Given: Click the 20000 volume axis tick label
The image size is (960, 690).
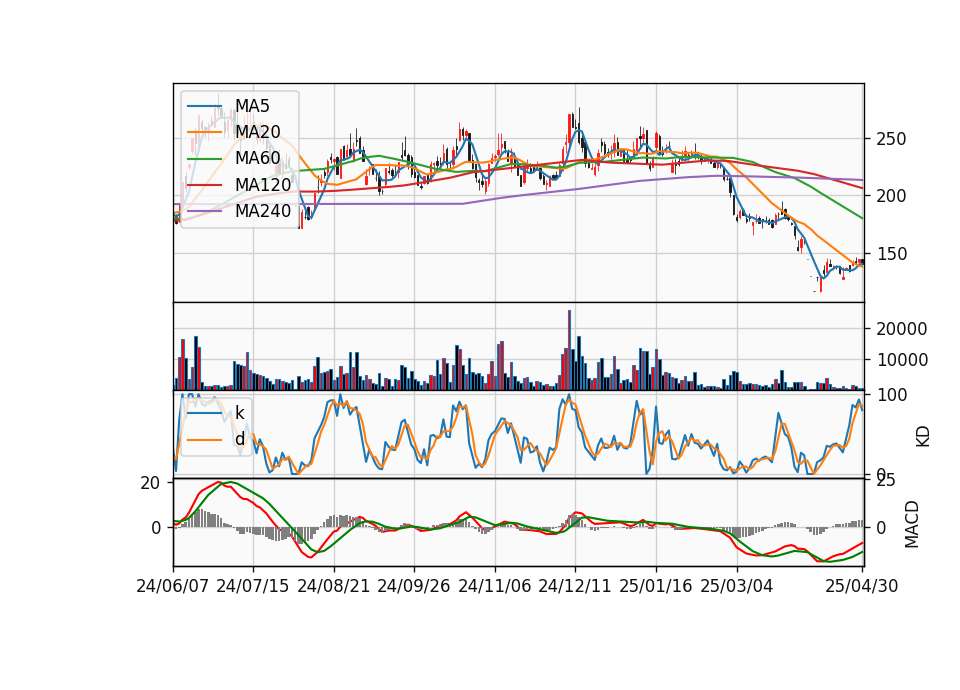Looking at the screenshot, I should tap(901, 329).
